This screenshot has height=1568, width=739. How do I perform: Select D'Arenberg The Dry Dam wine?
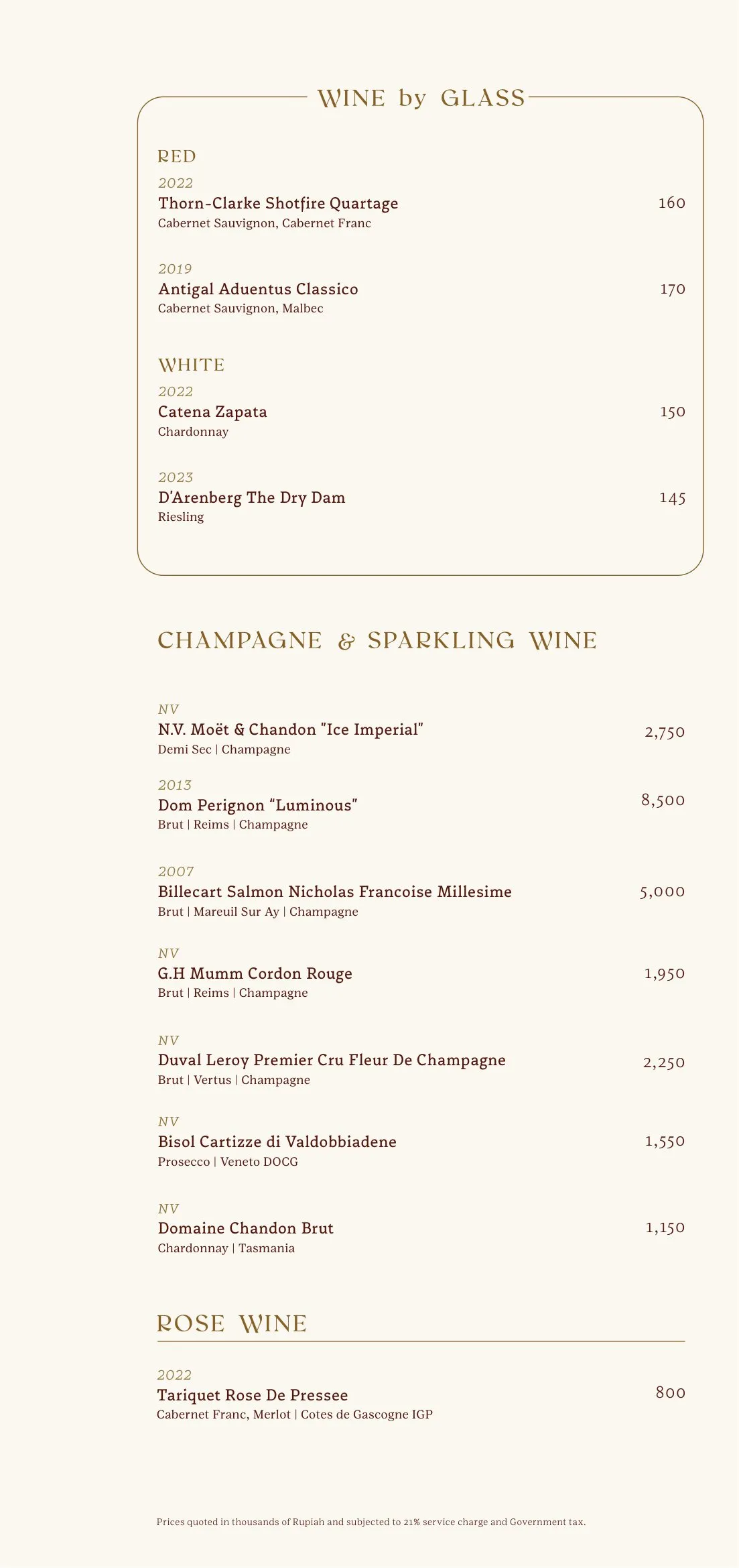[251, 497]
